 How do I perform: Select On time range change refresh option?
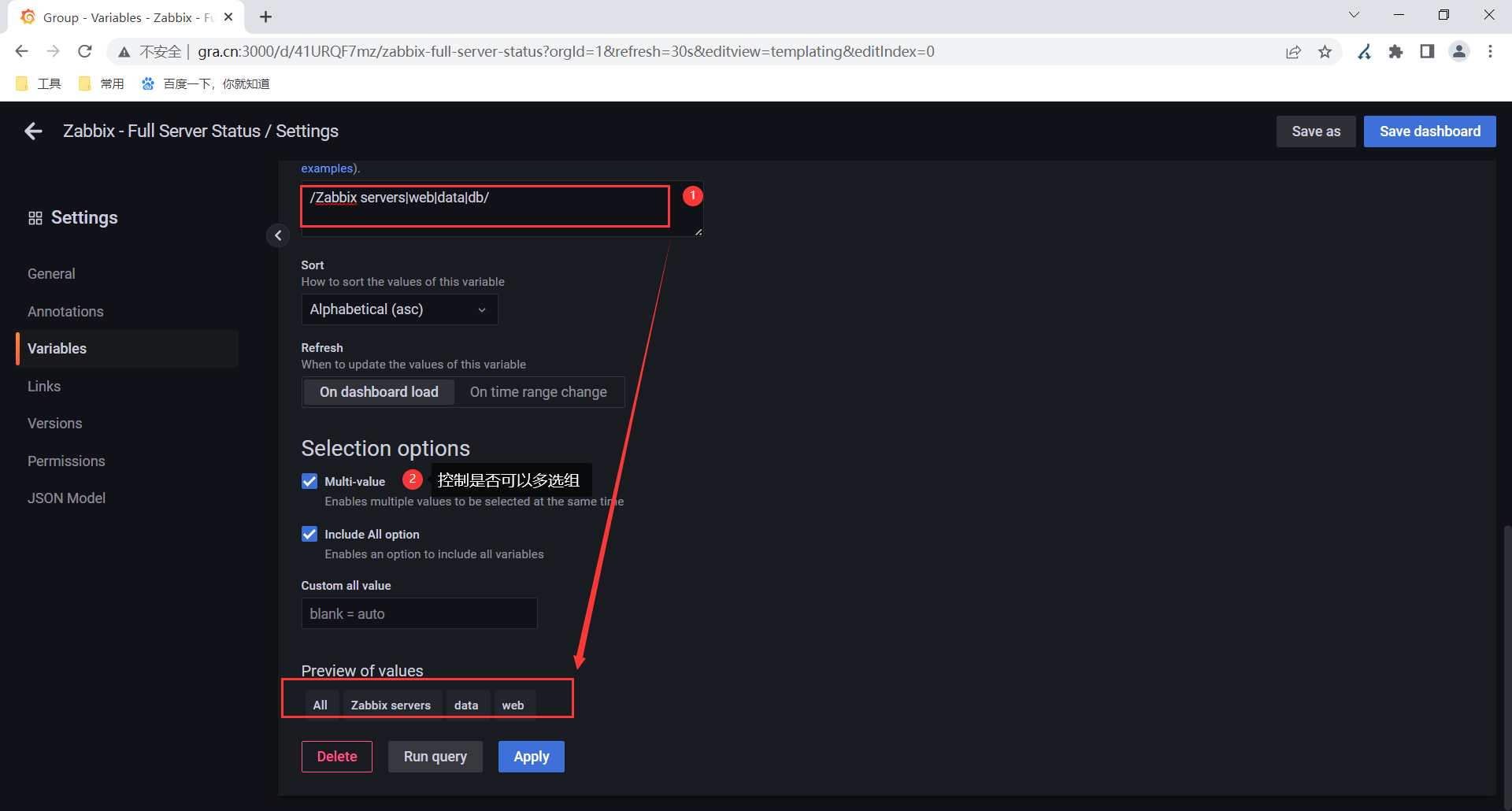539,392
